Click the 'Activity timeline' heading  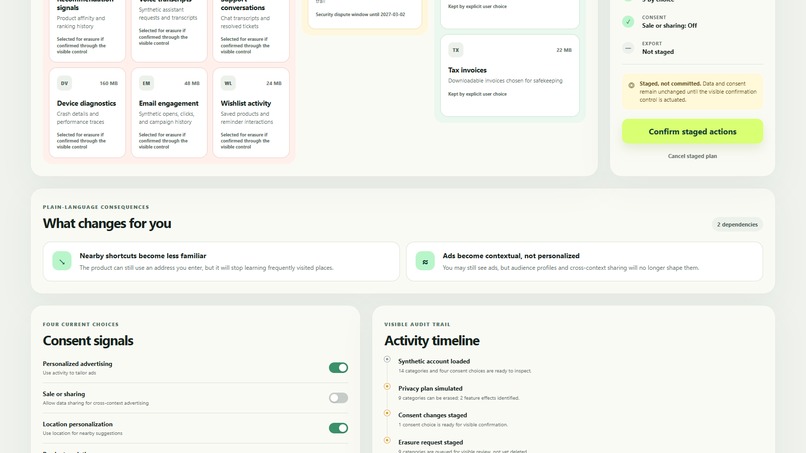click(x=432, y=341)
